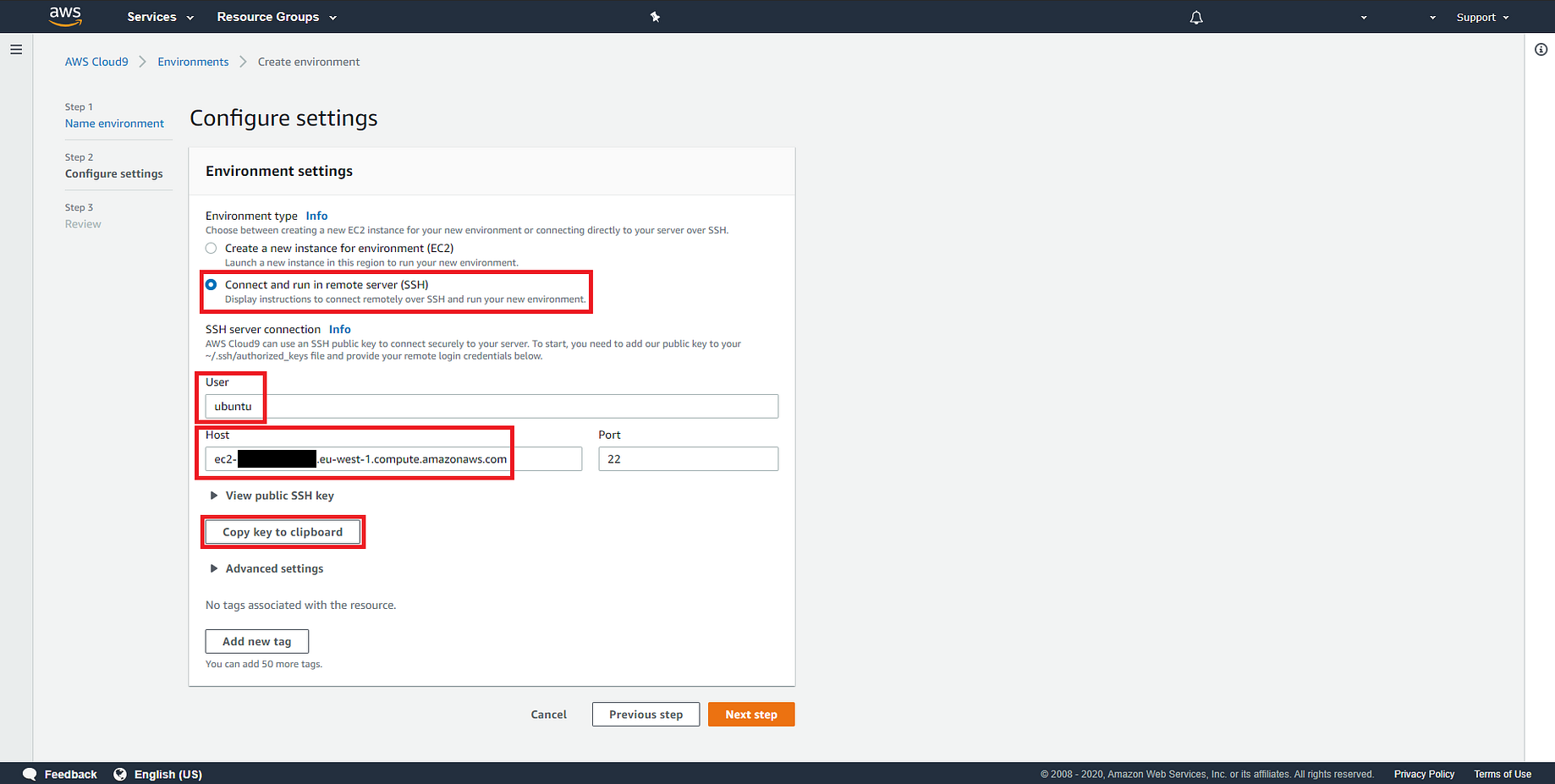
Task: Select Create a new instance (EC2) option
Action: tap(212, 248)
